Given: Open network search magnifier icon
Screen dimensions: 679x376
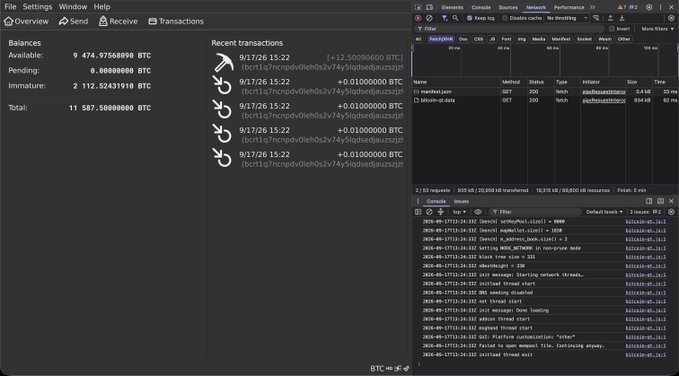Looking at the screenshot, I should (x=455, y=18).
